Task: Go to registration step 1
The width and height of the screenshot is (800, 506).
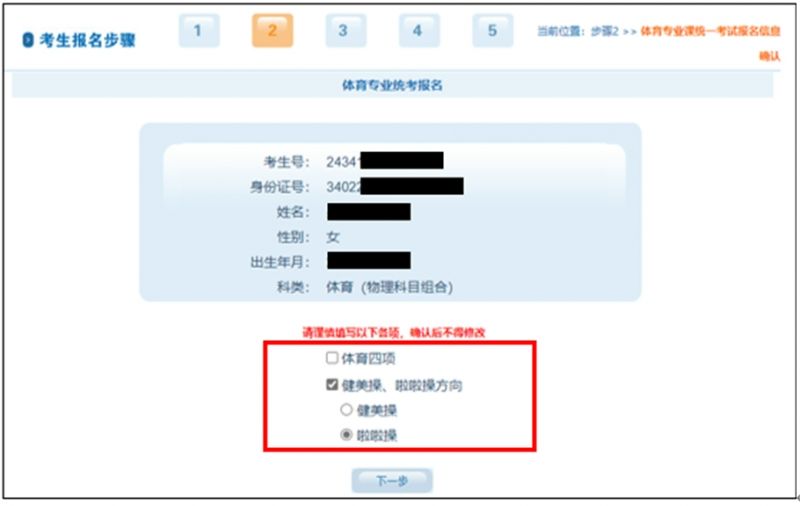Action: (199, 31)
